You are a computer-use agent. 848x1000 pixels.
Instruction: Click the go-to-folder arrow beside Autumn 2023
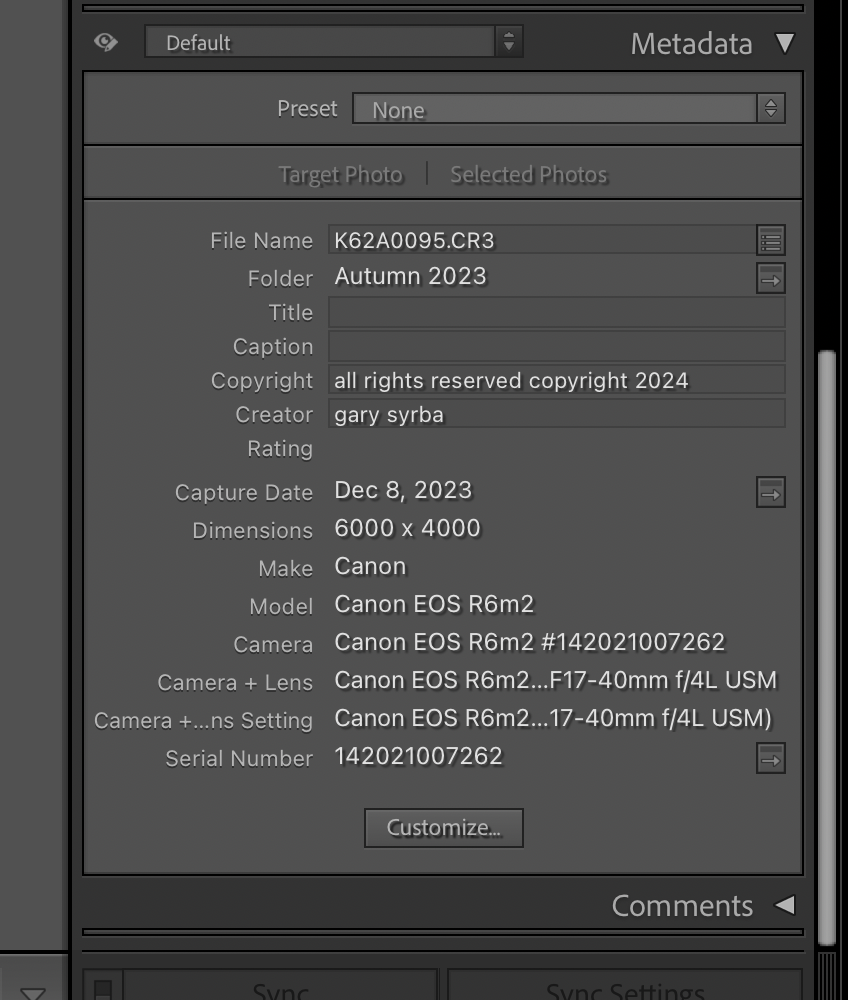click(x=771, y=278)
